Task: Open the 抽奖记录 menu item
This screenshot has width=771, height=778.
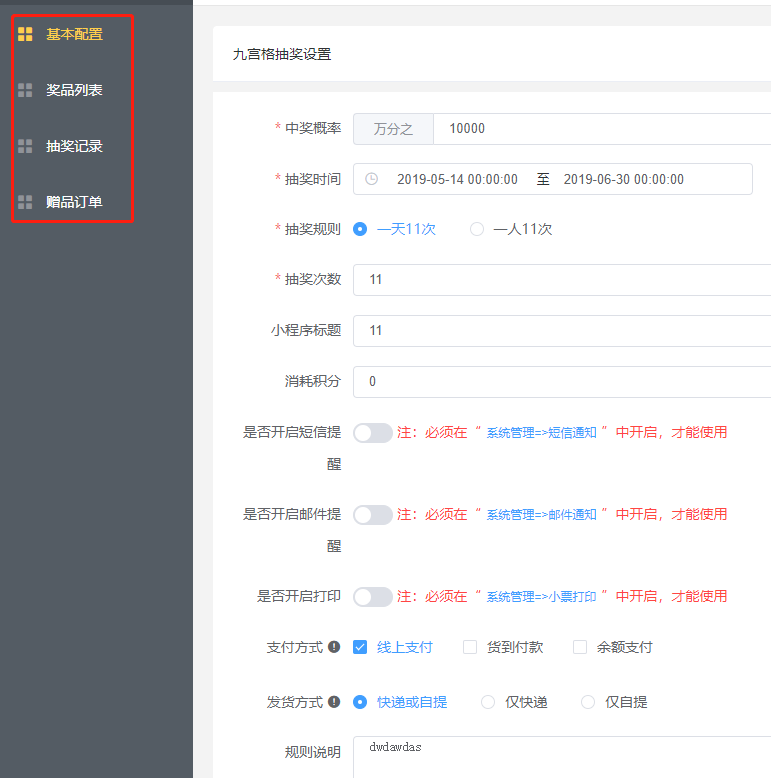Action: pos(74,146)
